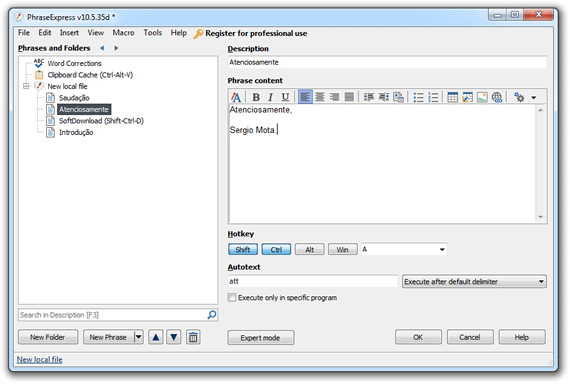Open New Phrase dropdown arrow
Viewport: 570px width, 384px height.
[139, 337]
